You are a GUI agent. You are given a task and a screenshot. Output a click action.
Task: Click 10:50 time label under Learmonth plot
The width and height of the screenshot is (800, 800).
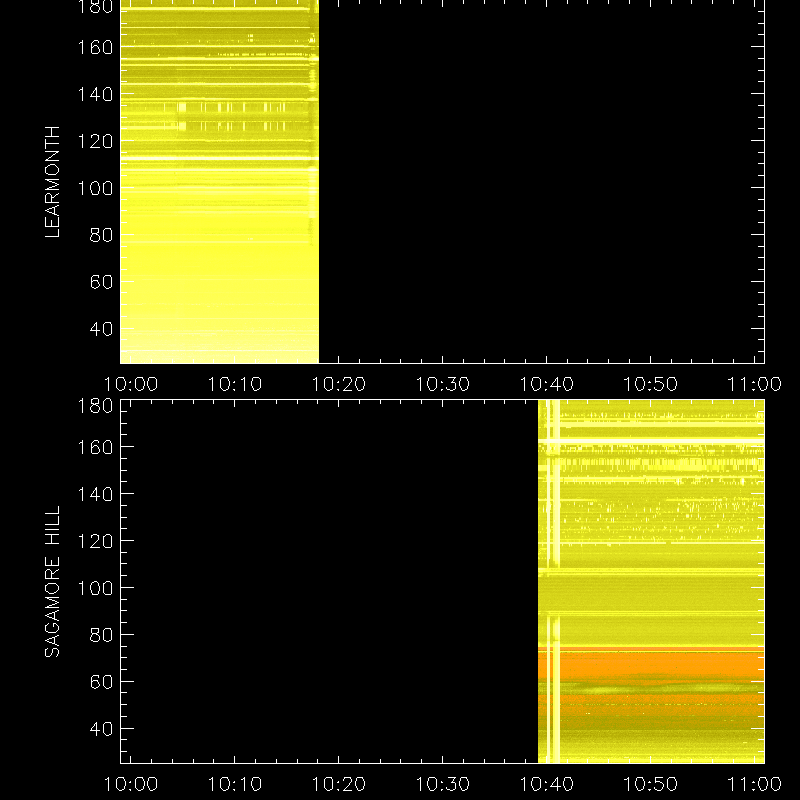651,384
